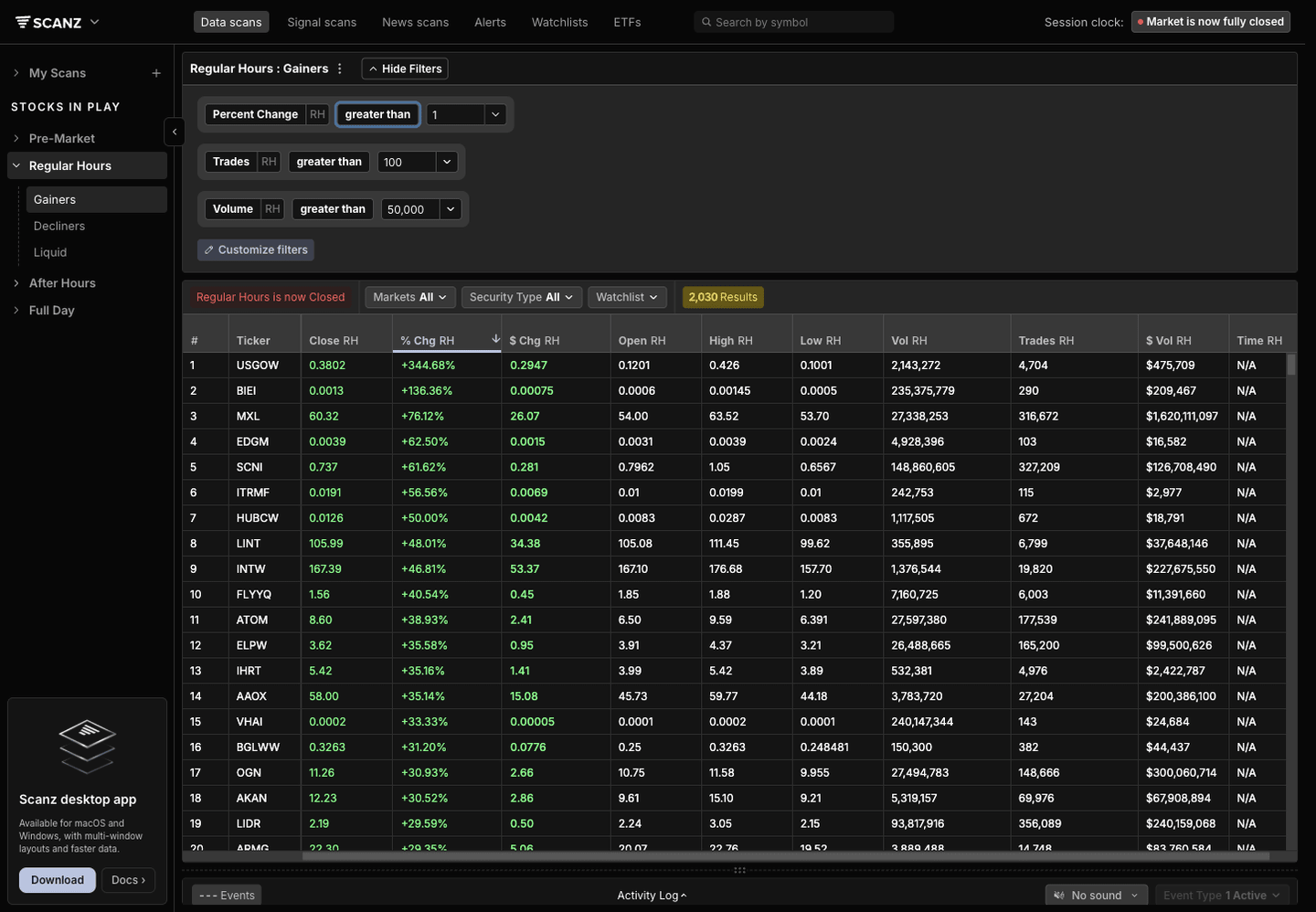
Task: Open the Trades value dropdown
Action: tap(447, 162)
